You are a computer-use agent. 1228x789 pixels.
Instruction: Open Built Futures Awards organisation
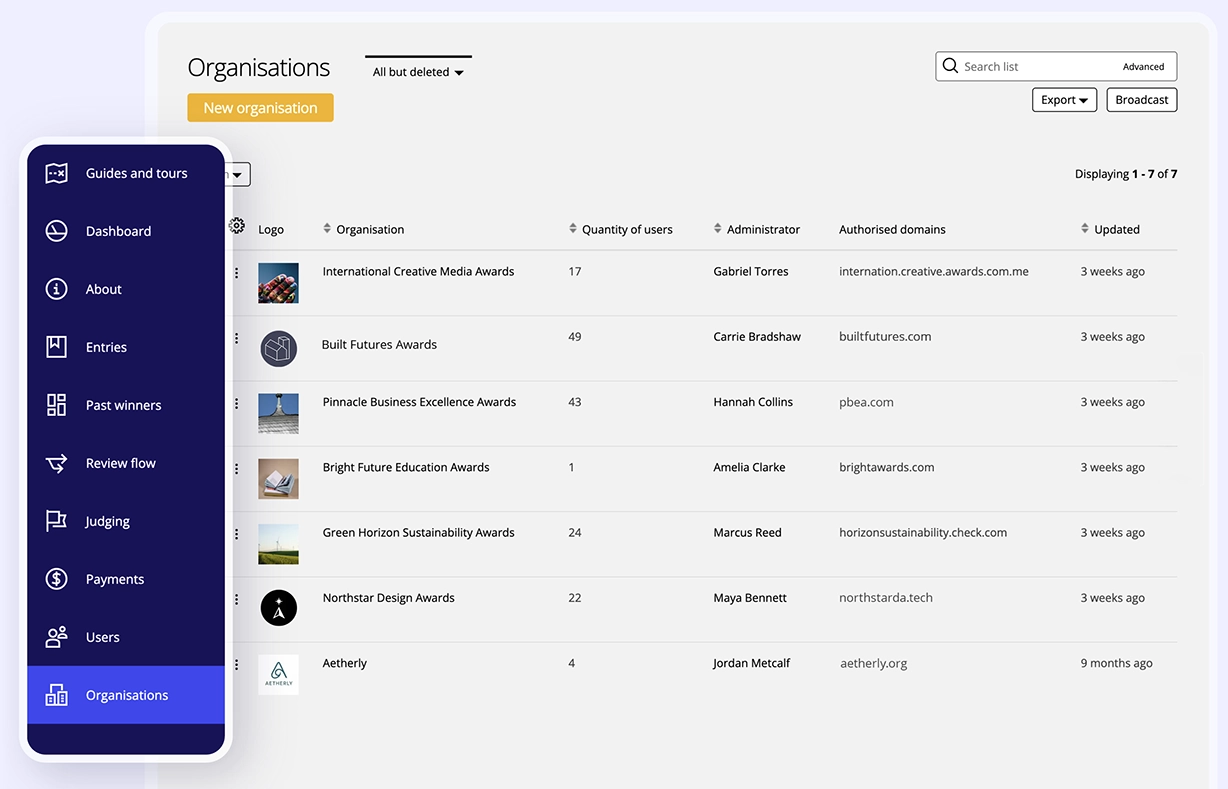point(379,344)
